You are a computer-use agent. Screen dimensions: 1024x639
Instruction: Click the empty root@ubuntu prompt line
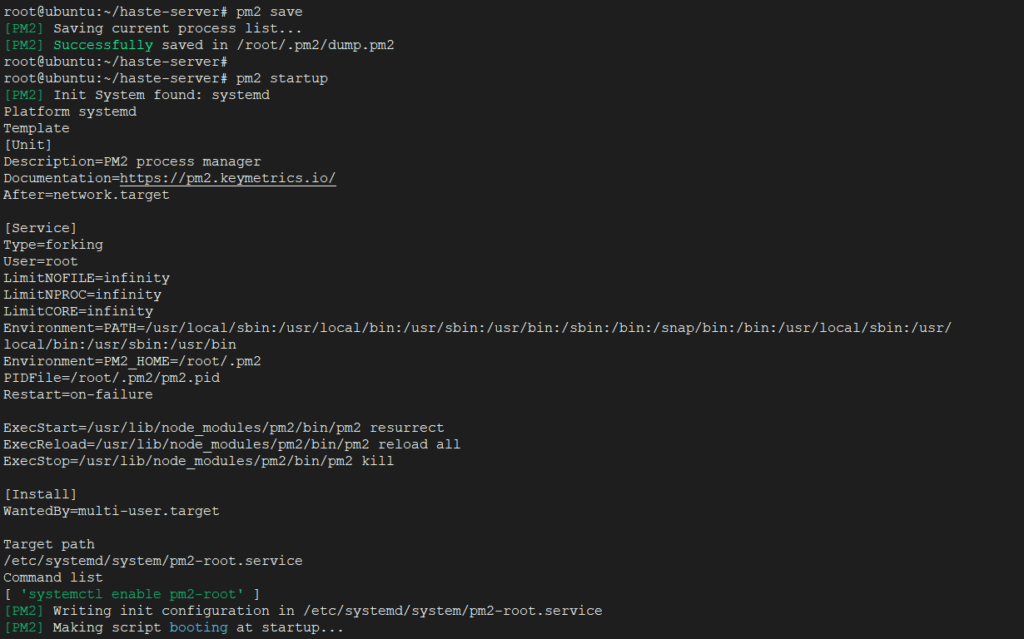116,62
